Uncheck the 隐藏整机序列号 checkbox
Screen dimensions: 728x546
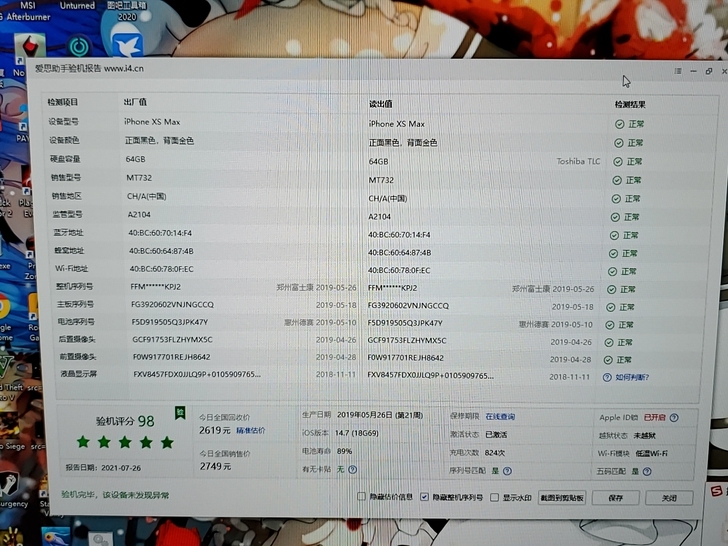click(x=424, y=497)
